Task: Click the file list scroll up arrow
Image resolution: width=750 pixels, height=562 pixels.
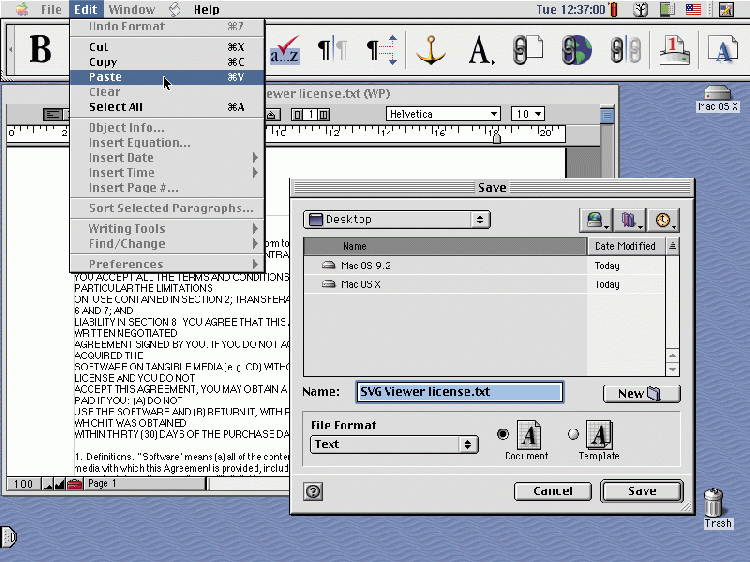Action: tap(673, 356)
